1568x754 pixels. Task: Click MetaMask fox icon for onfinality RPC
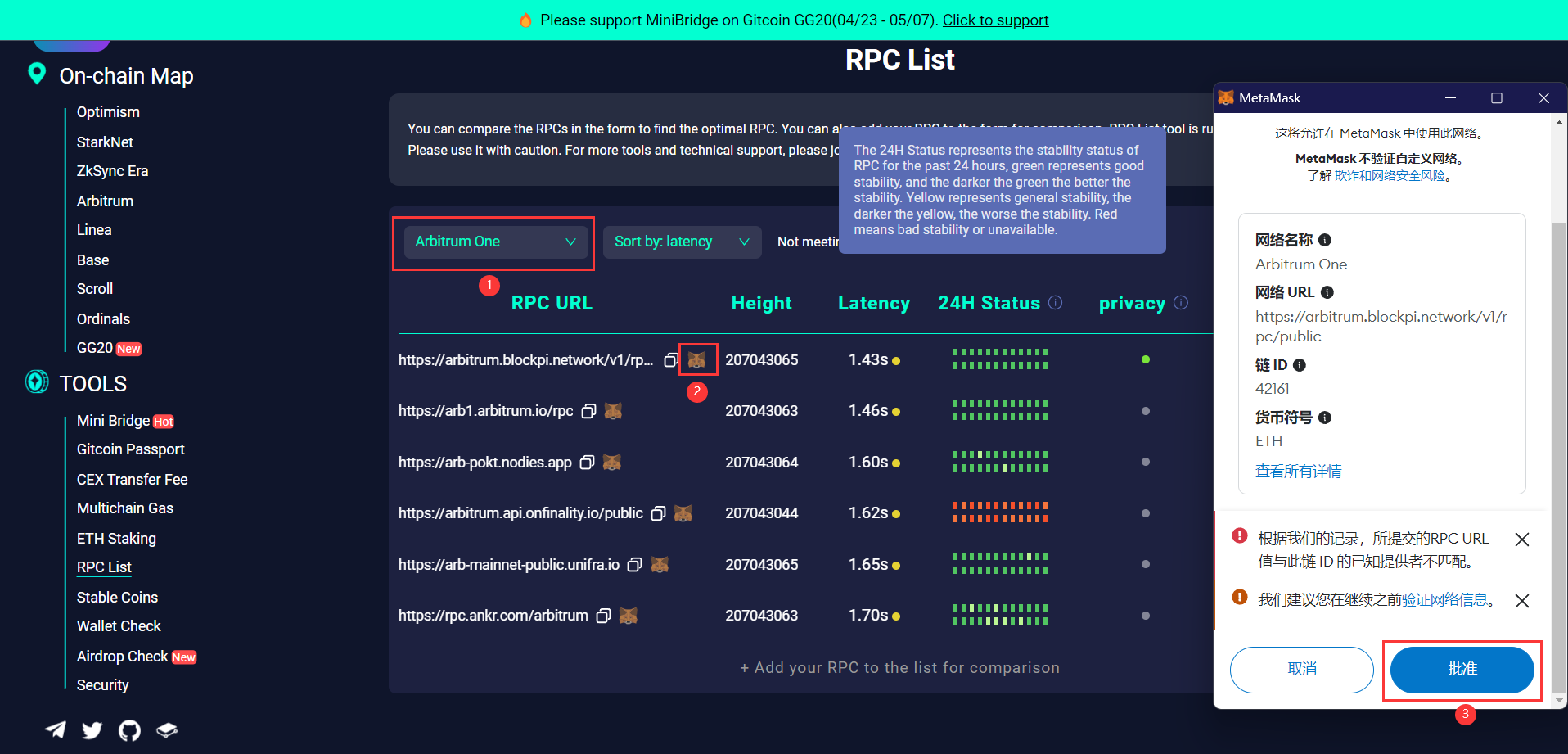(683, 513)
